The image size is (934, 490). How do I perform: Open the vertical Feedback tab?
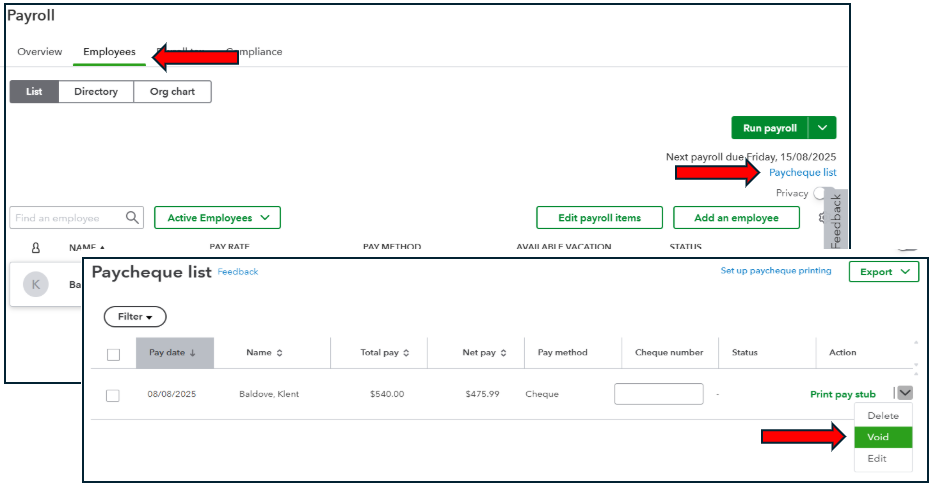pos(836,219)
